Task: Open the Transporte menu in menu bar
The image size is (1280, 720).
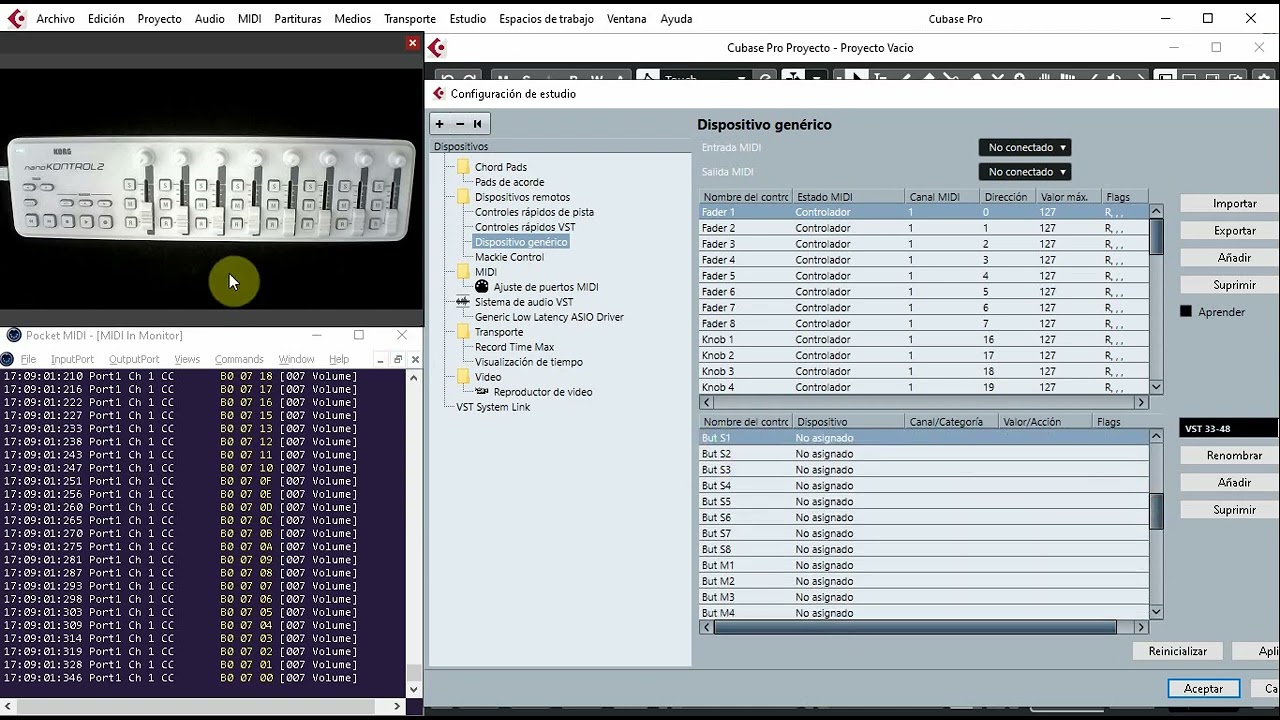Action: pyautogui.click(x=410, y=19)
